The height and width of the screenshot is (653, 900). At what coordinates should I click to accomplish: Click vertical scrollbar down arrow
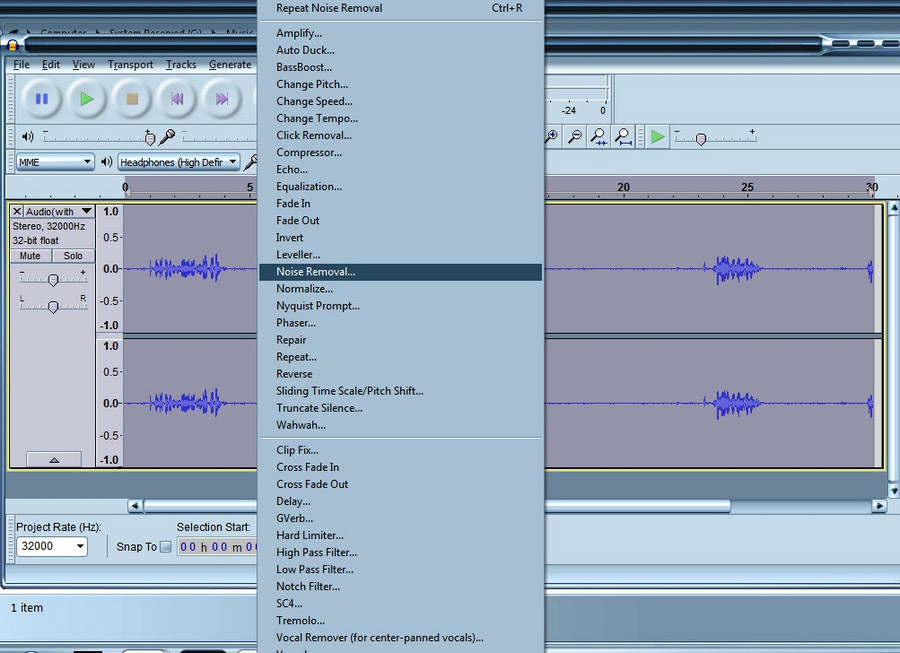click(894, 491)
